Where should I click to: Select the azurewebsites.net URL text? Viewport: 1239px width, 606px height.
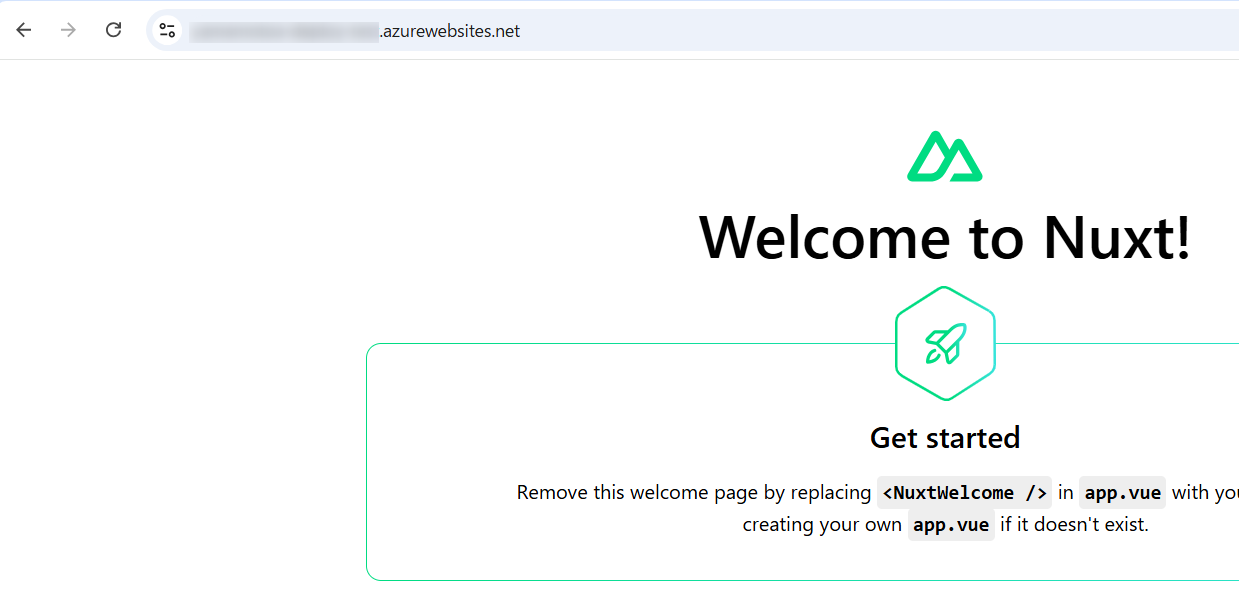(449, 30)
